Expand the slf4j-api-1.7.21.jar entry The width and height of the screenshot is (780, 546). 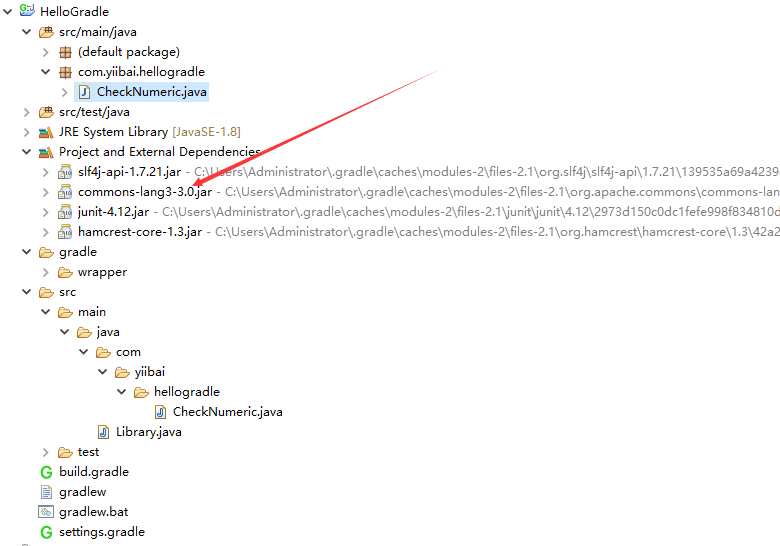46,172
